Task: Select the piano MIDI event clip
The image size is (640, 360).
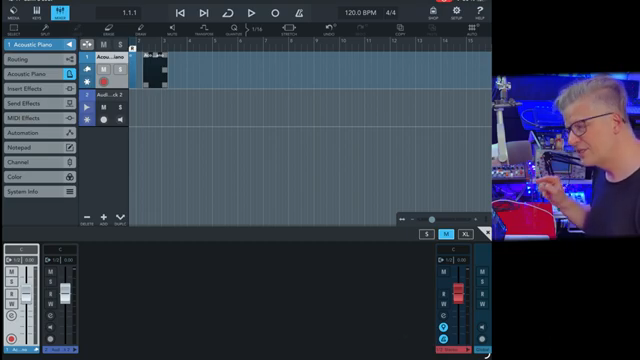Action: click(155, 70)
